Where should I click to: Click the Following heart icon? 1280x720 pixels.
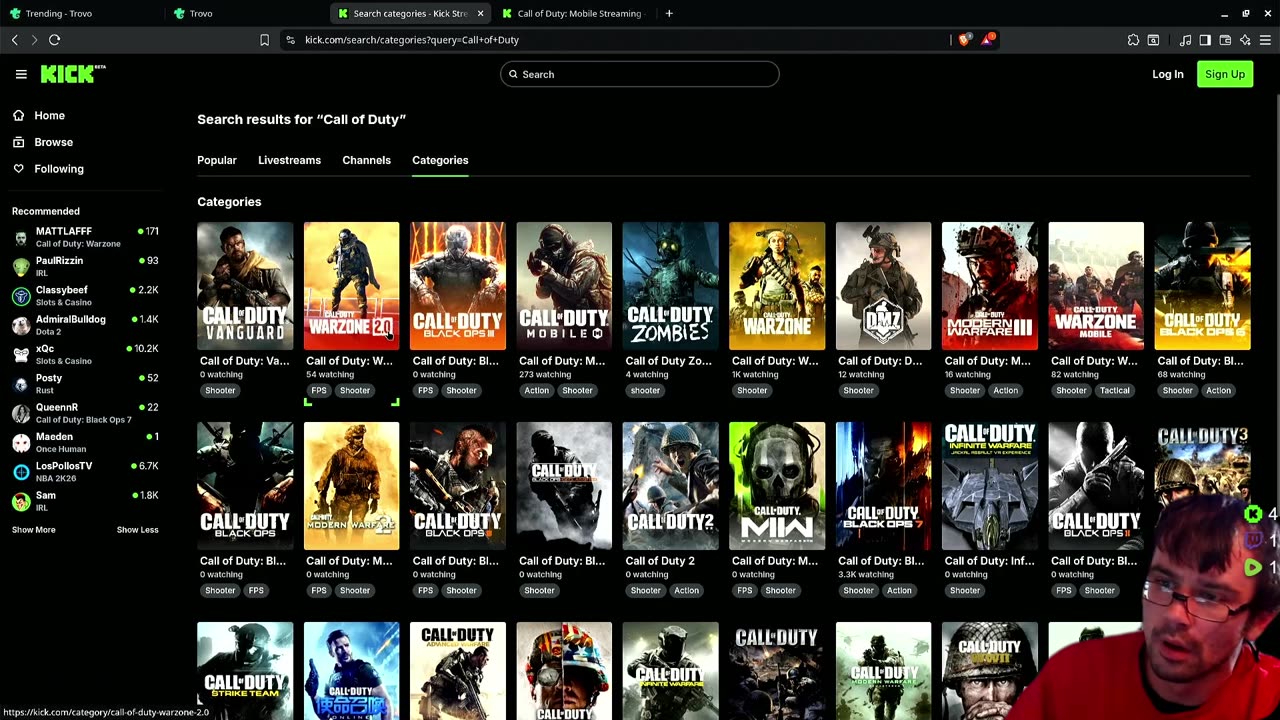point(18,169)
